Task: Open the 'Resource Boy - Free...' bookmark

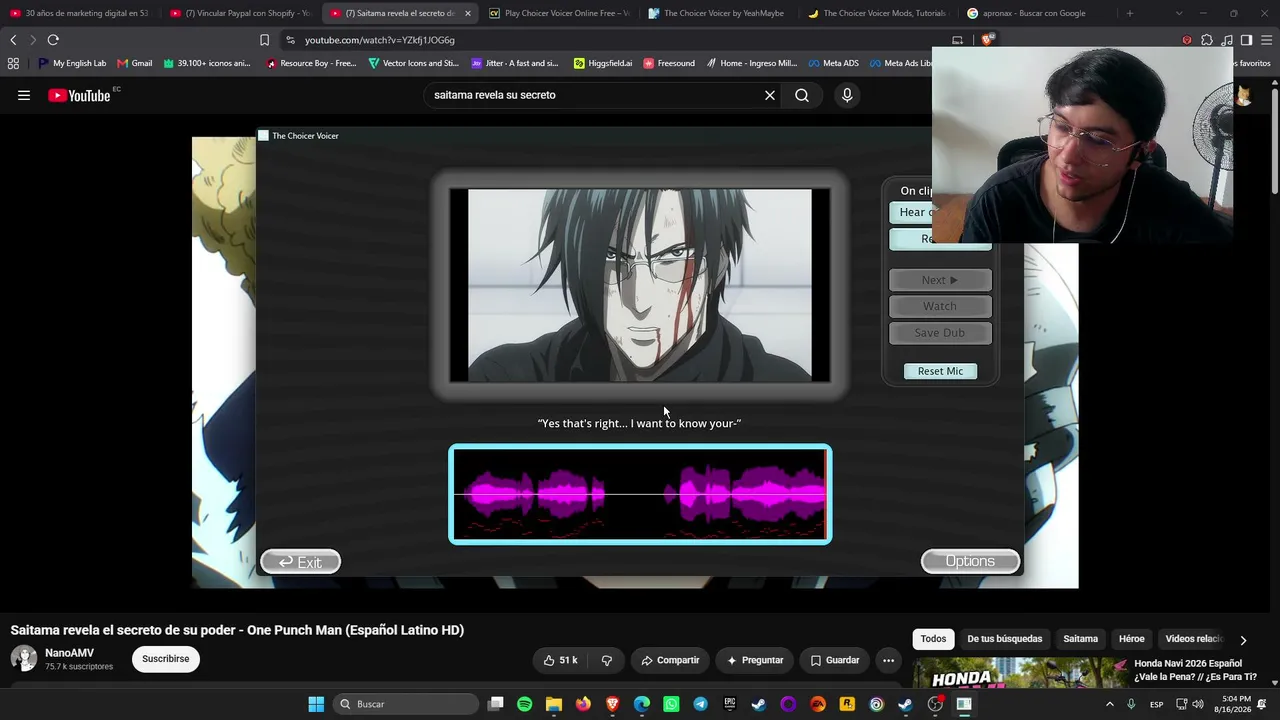Action: tap(311, 63)
